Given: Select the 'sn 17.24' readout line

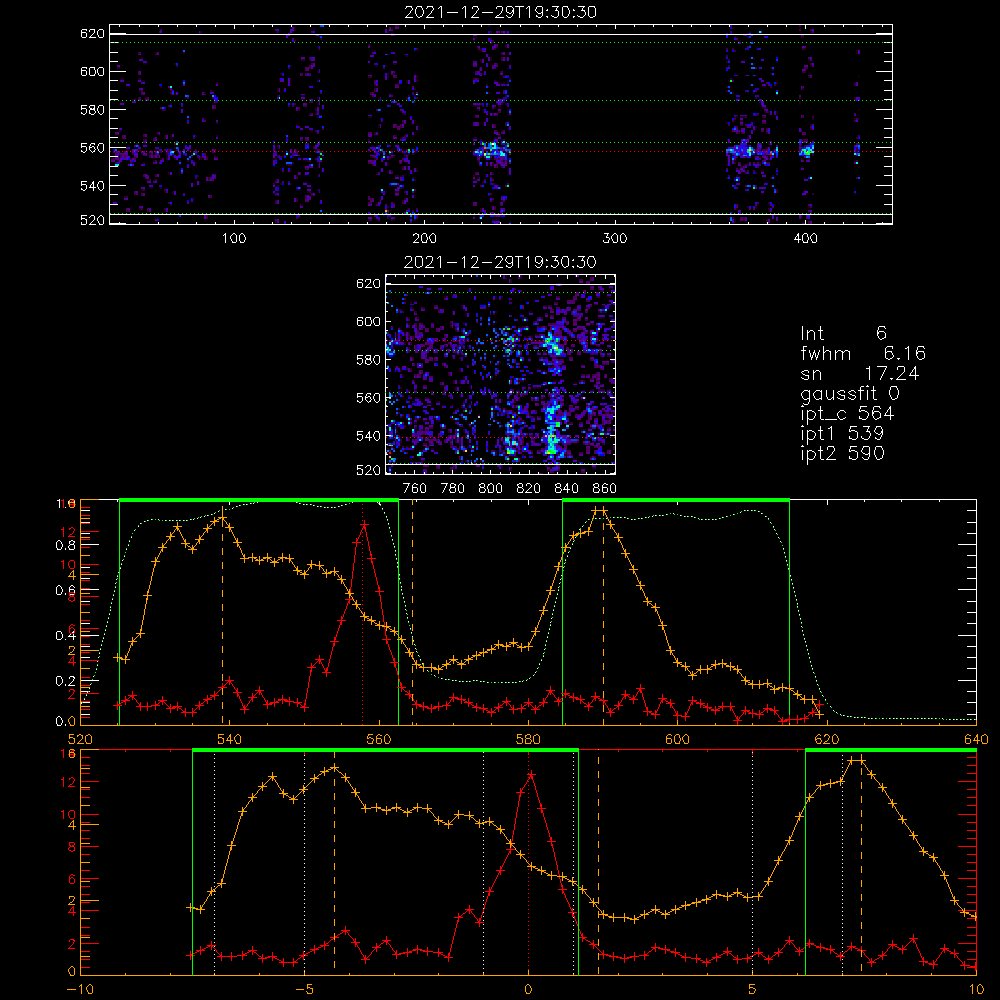Looking at the screenshot, I should point(860,373).
